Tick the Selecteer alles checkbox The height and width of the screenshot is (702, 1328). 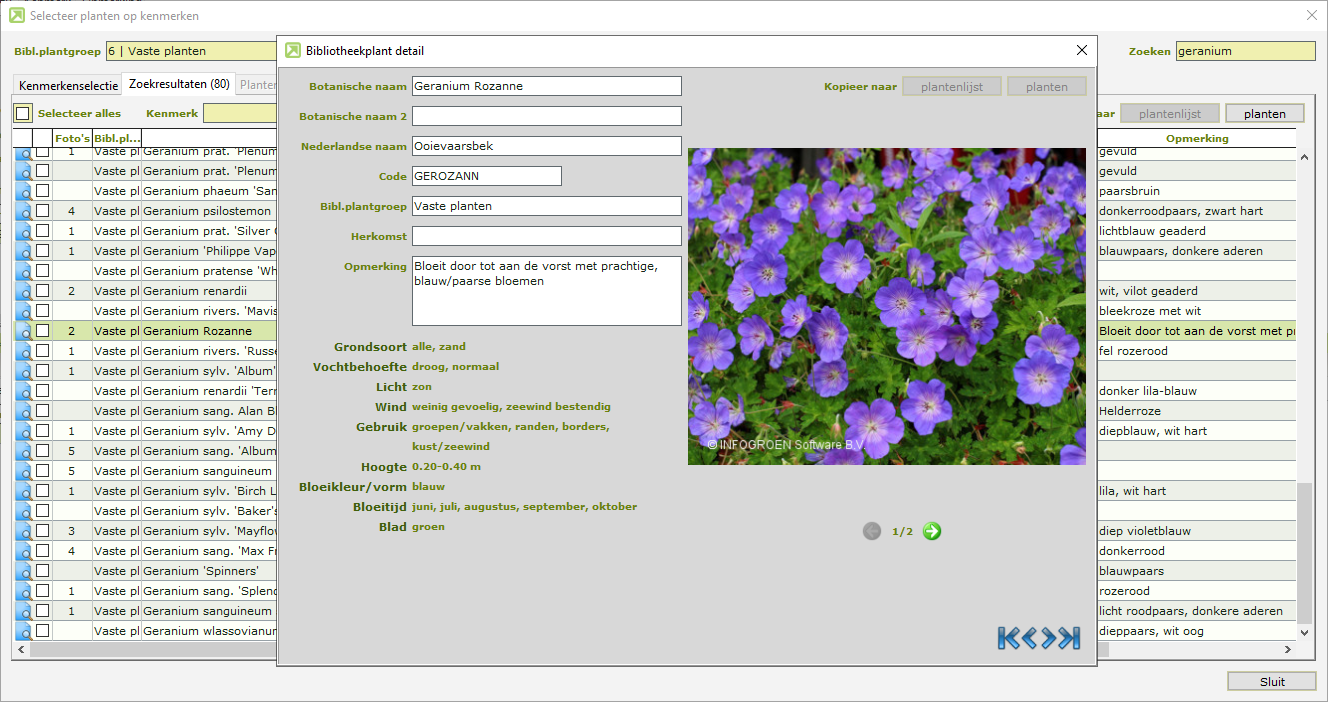click(x=22, y=114)
